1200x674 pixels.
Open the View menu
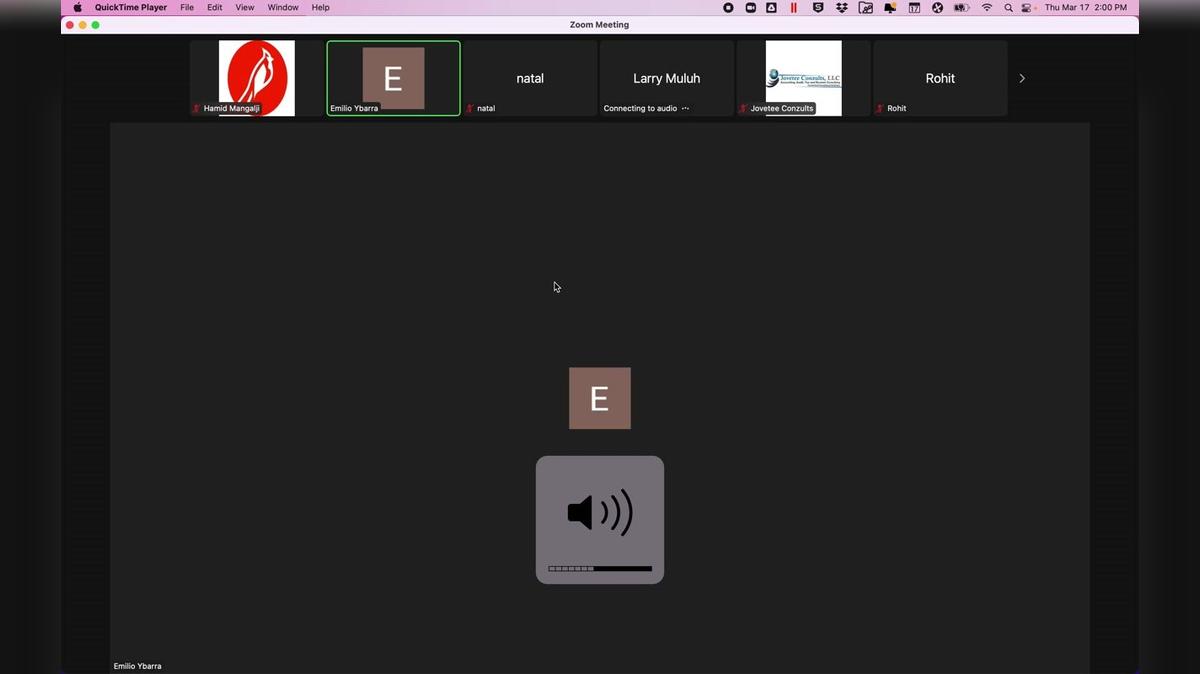244,8
